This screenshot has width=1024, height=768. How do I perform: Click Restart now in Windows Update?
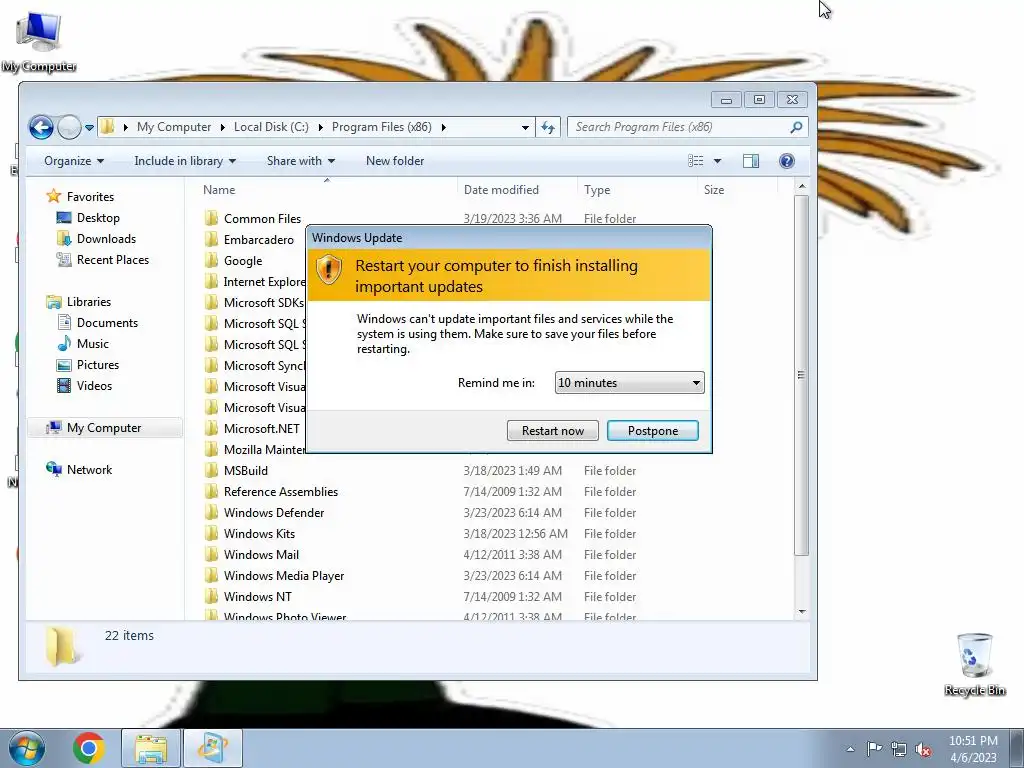click(552, 430)
